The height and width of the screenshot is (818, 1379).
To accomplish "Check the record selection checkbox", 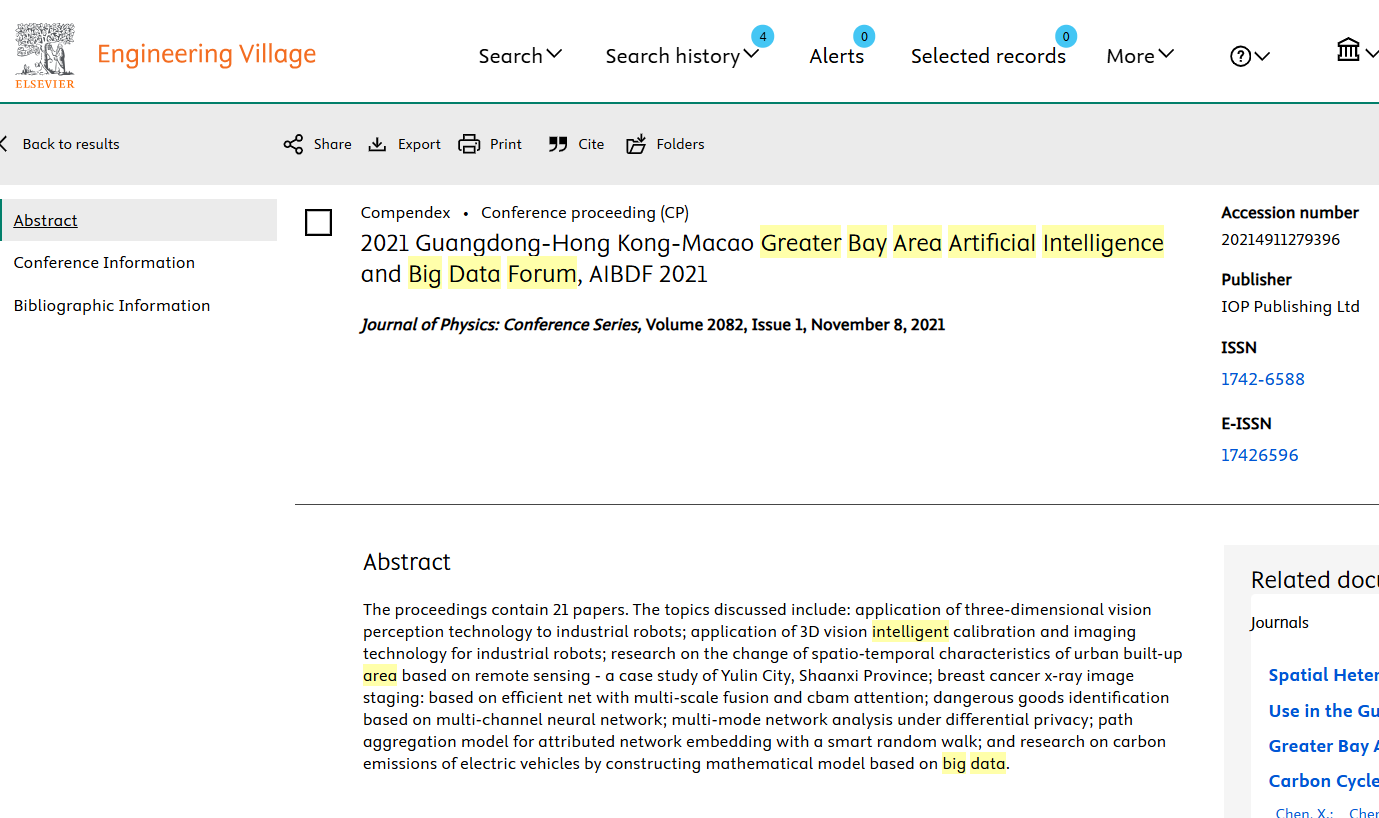I will point(318,222).
